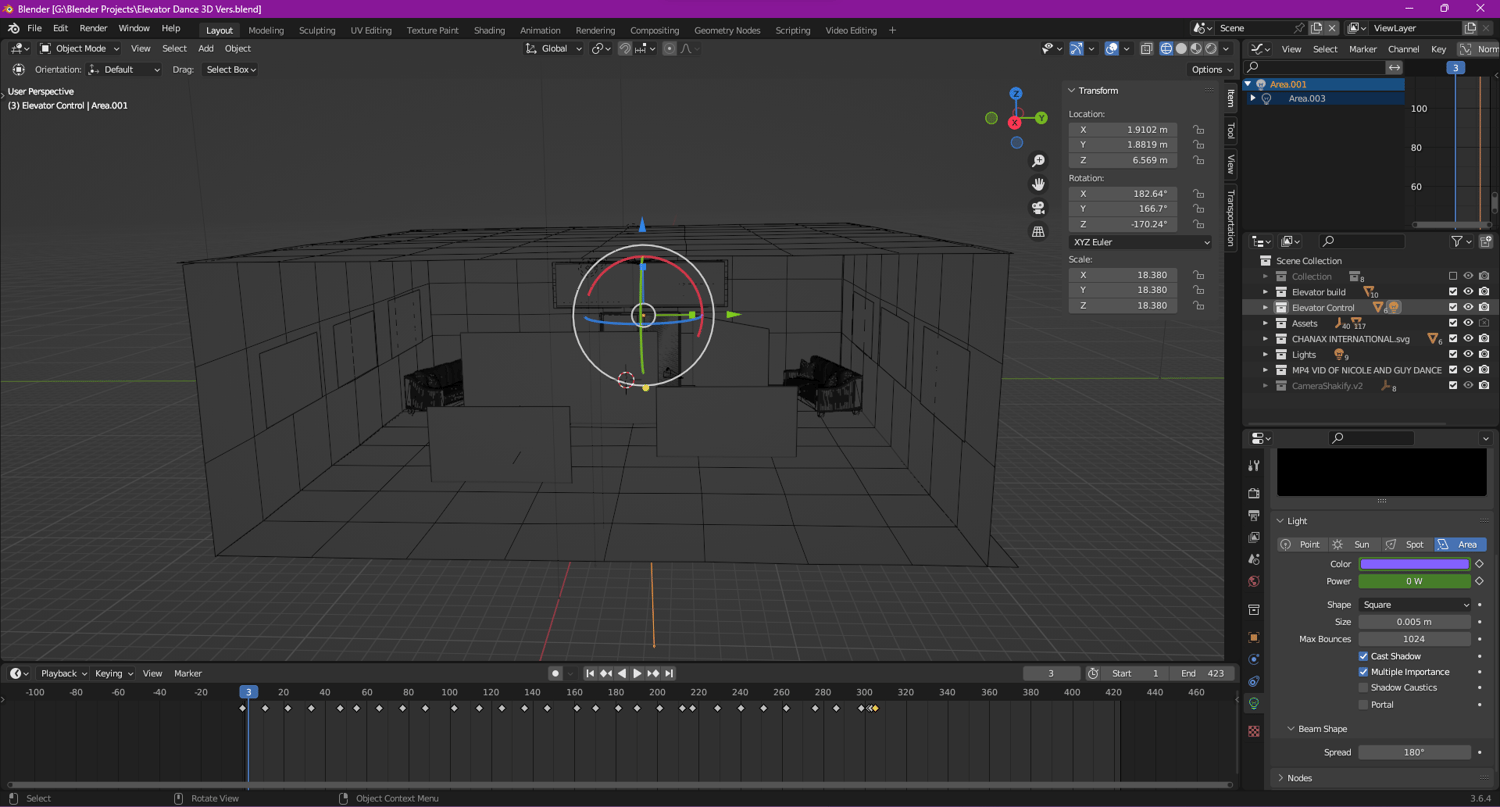
Task: Enable the Portal checkbox
Action: [1363, 704]
